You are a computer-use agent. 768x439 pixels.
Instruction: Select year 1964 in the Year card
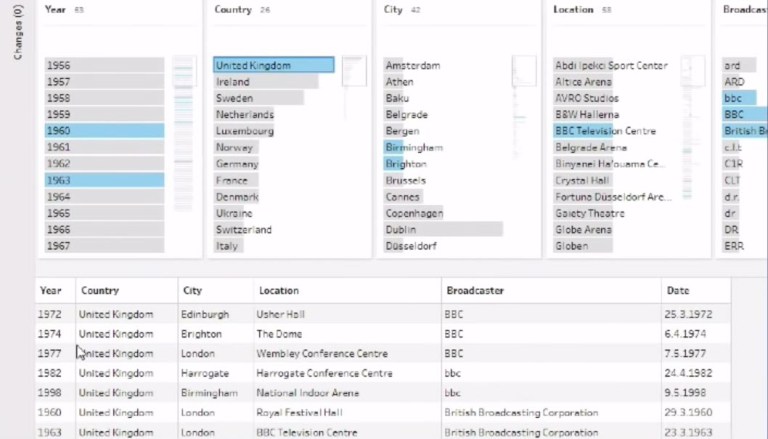coord(104,196)
